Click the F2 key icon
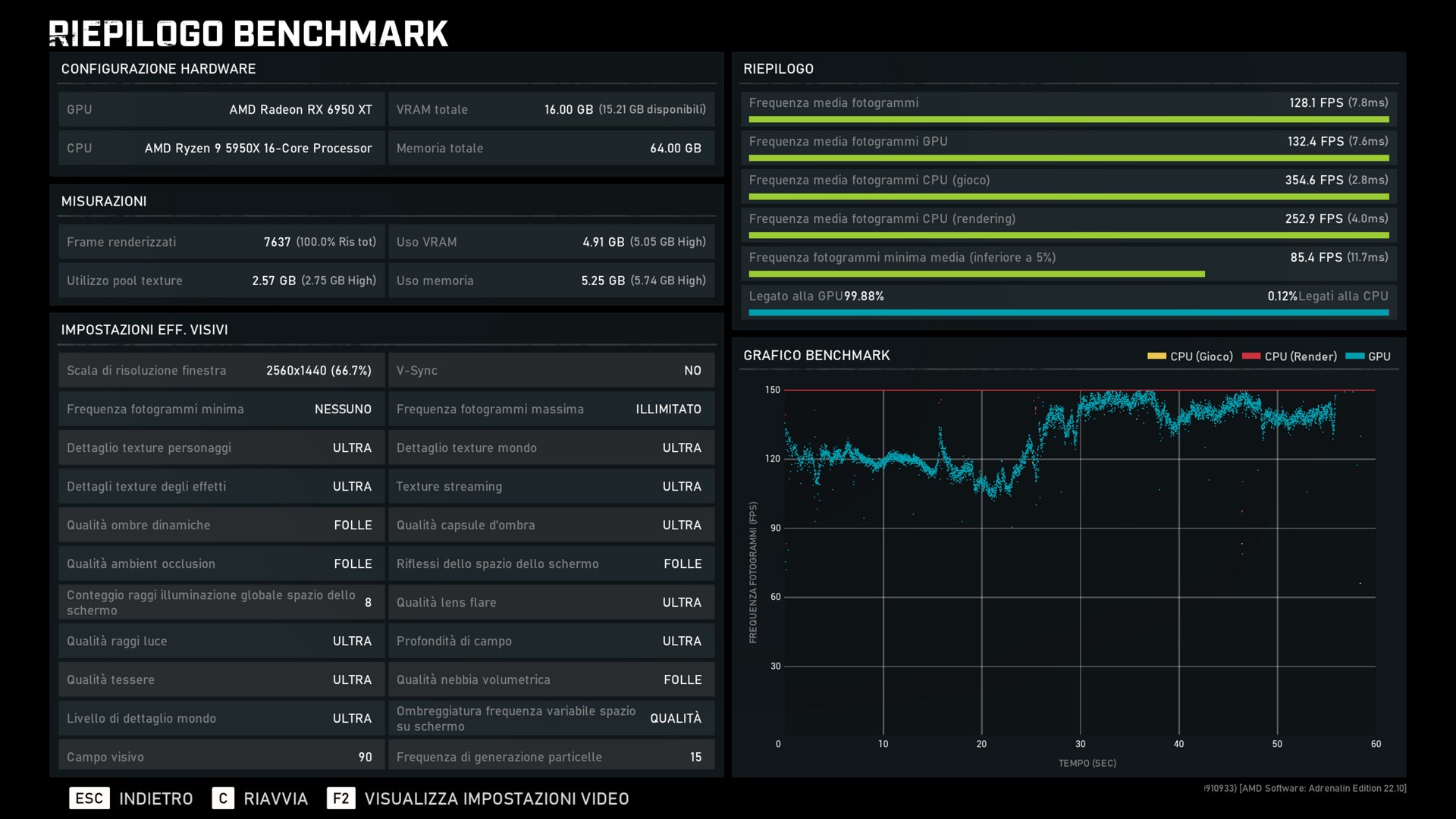1456x819 pixels. click(341, 799)
